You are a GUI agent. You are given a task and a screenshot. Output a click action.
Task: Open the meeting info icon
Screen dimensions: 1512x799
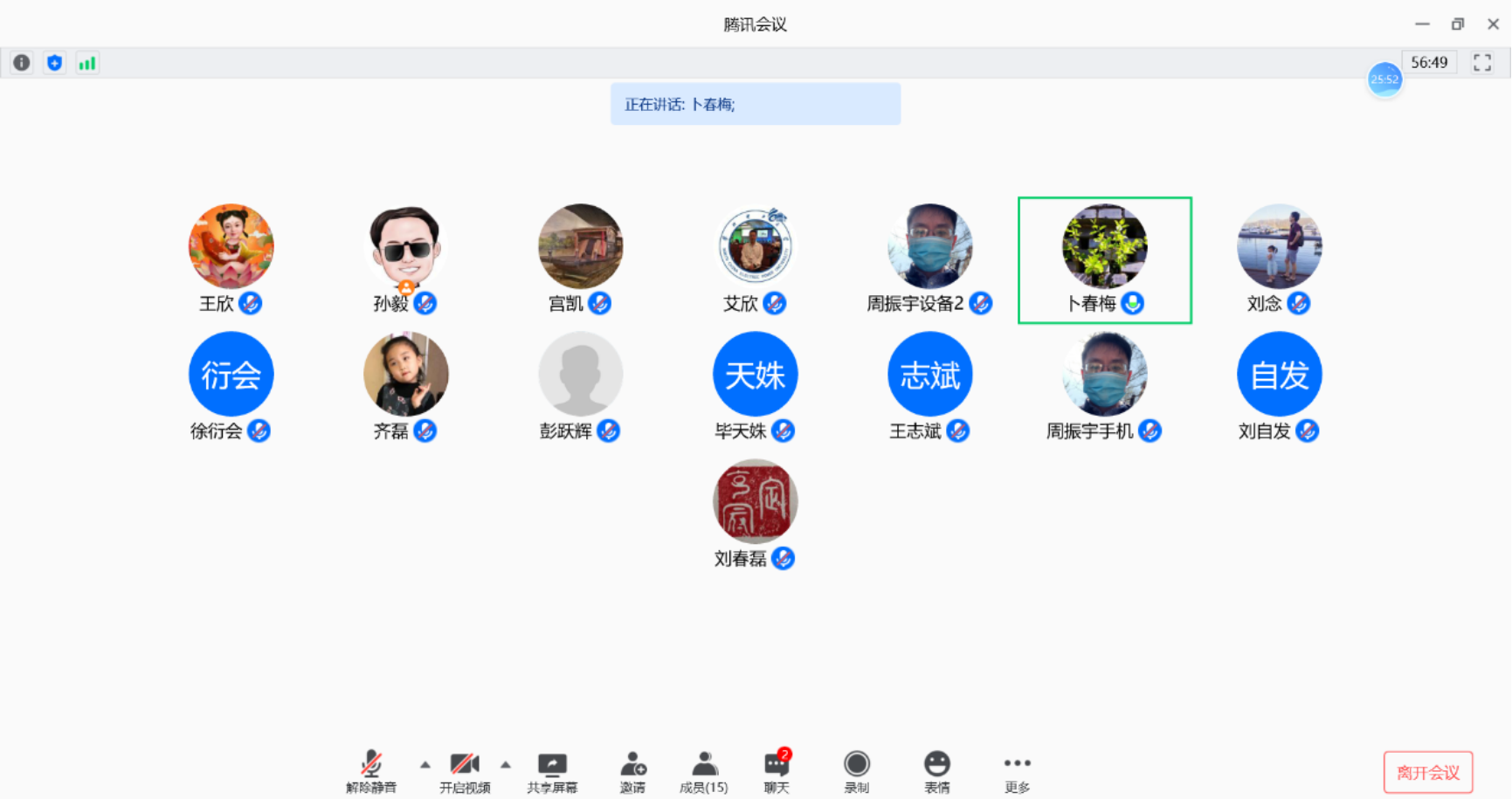pyautogui.click(x=22, y=63)
